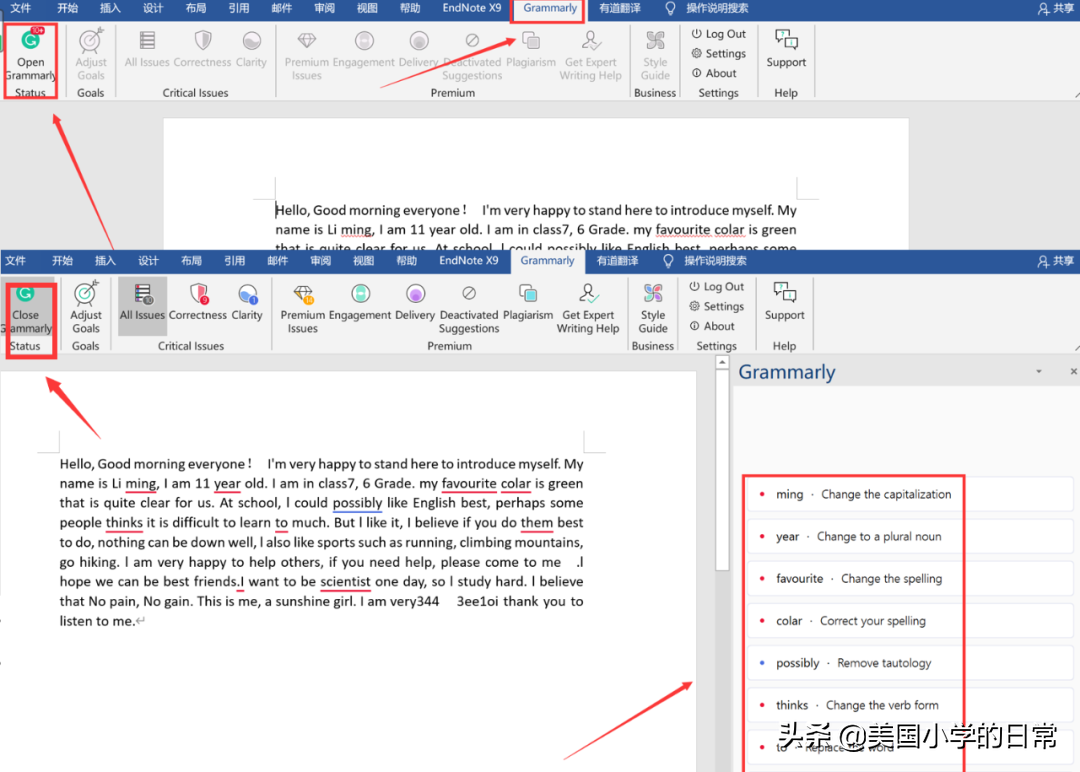Click Log Out in upper ribbon
Screen dimensions: 1080x772
coord(718,34)
